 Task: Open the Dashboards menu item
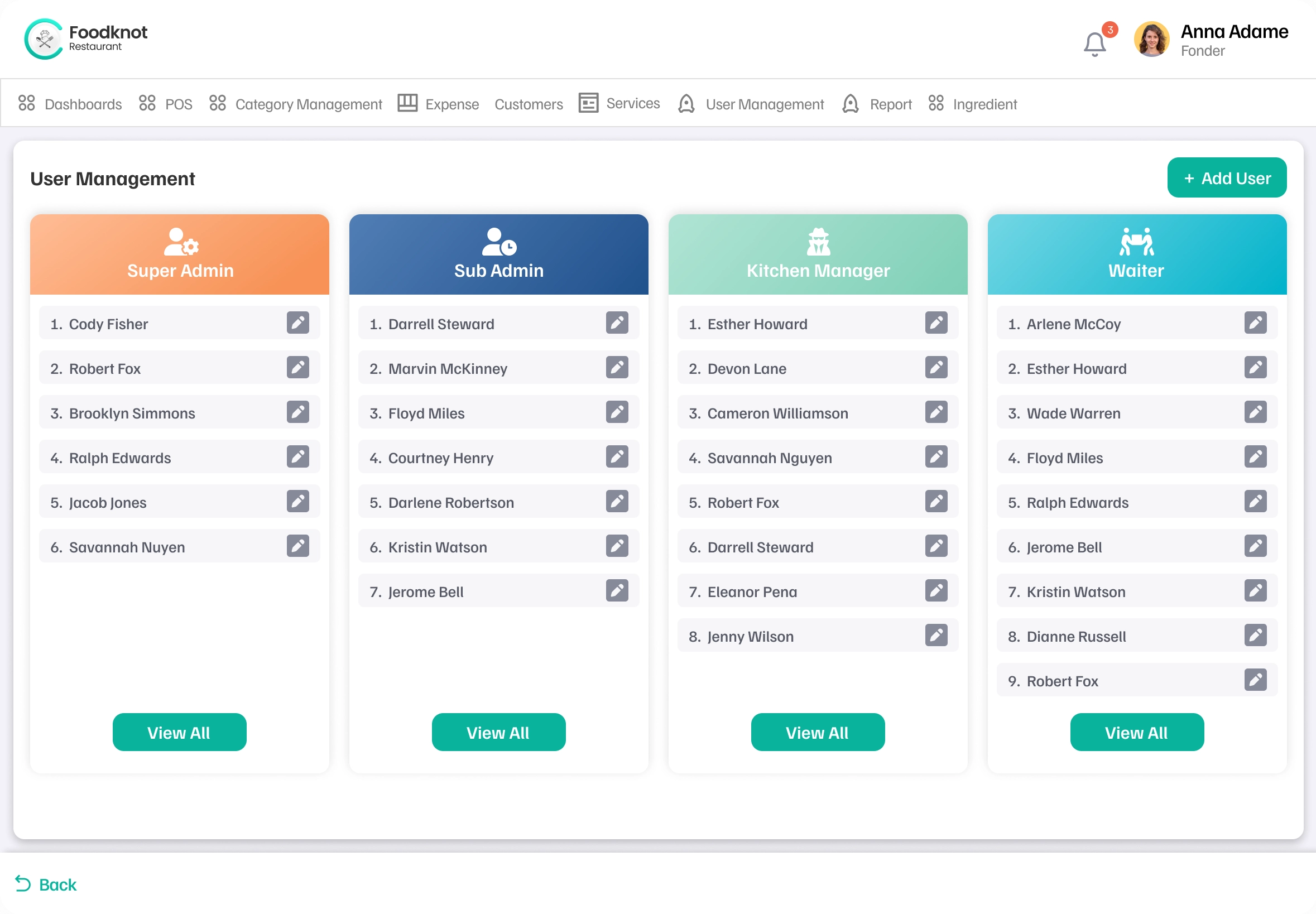coord(83,104)
